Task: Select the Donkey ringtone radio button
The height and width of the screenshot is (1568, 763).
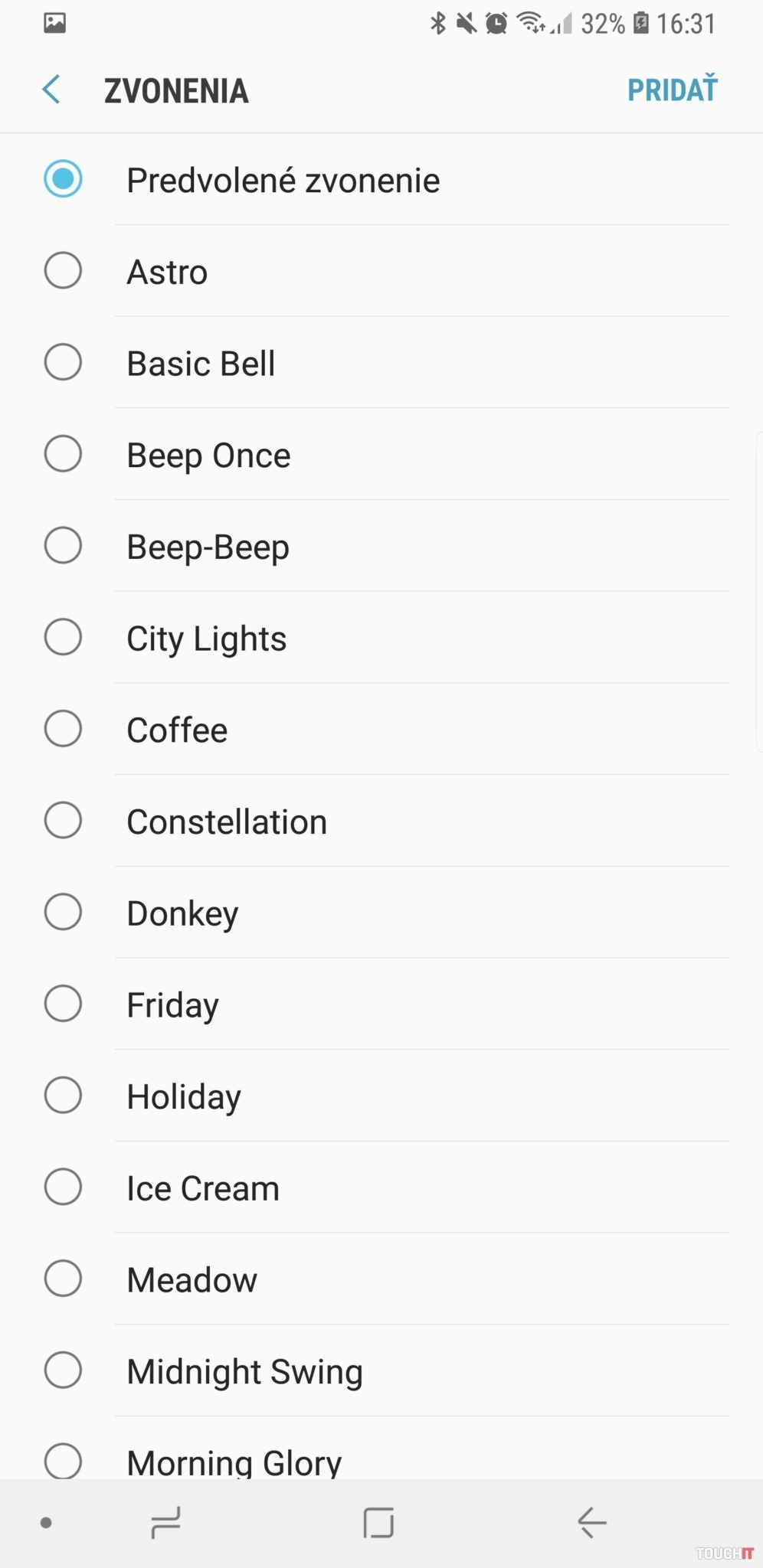Action: 63,912
